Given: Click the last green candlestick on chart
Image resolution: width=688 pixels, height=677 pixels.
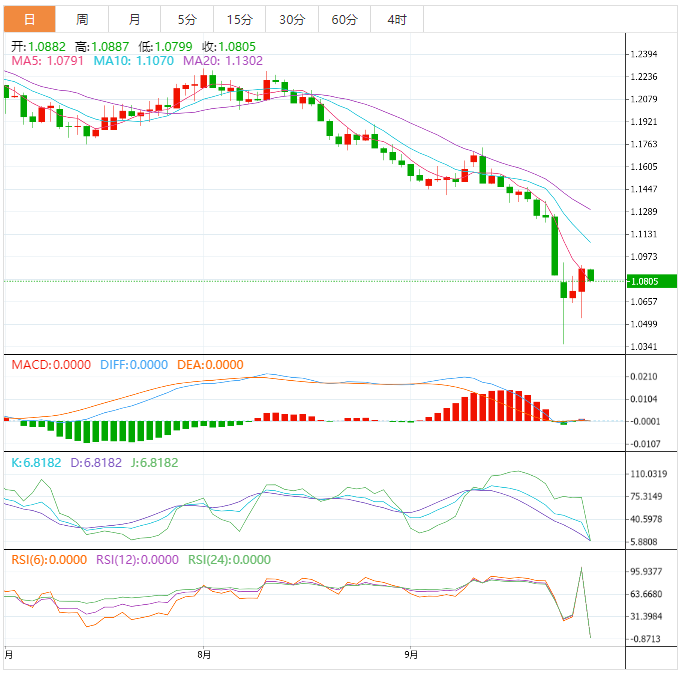Looking at the screenshot, I should [591, 275].
